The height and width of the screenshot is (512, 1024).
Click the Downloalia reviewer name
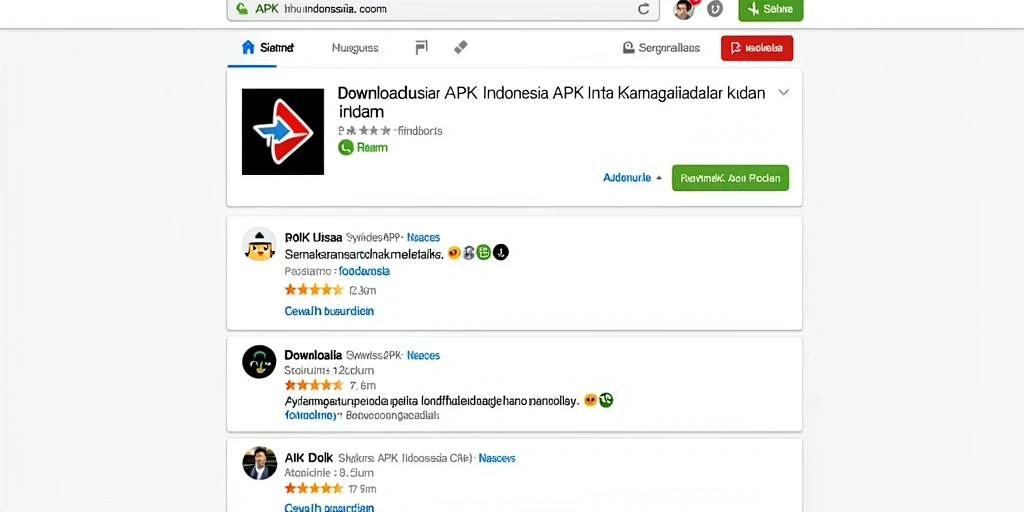(x=313, y=355)
